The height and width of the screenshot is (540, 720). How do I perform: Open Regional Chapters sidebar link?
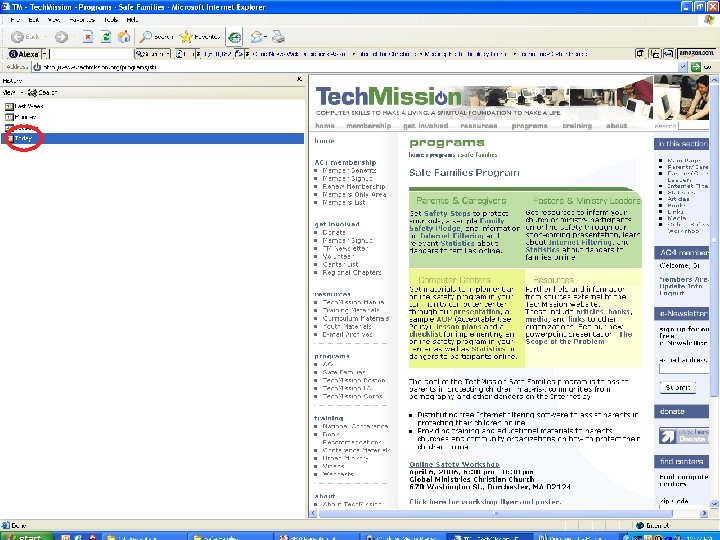[352, 273]
